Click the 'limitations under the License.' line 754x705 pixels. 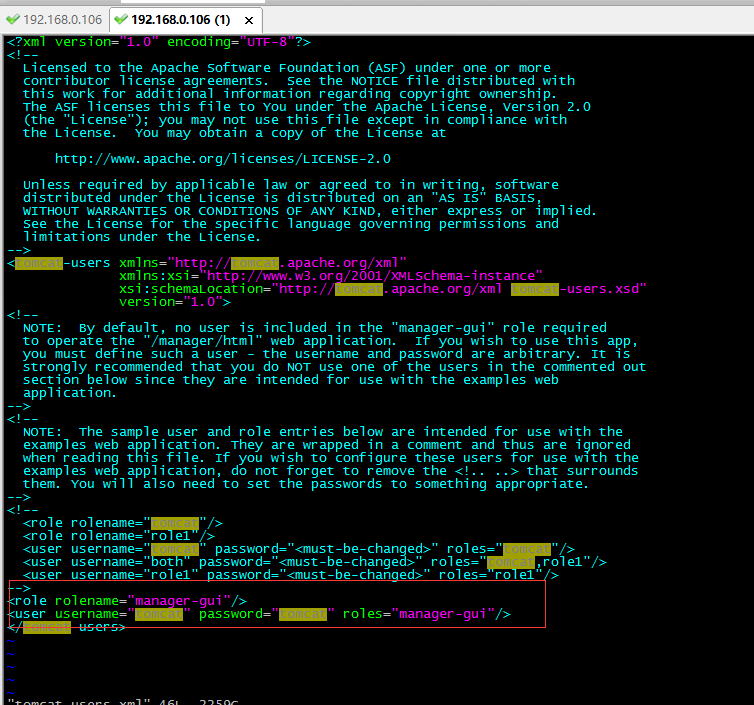[142, 237]
